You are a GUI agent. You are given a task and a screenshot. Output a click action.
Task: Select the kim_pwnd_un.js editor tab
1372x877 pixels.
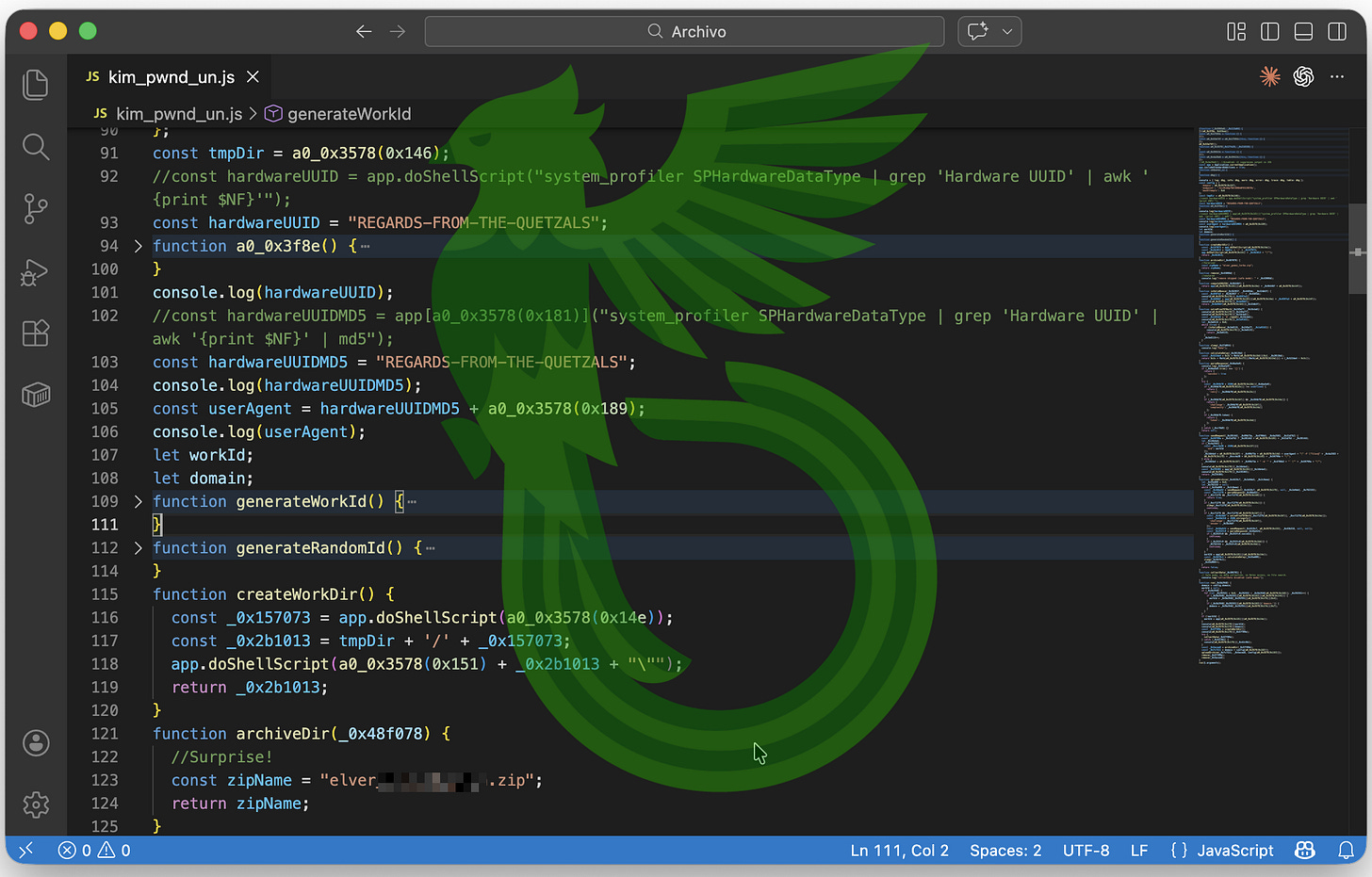[x=171, y=76]
